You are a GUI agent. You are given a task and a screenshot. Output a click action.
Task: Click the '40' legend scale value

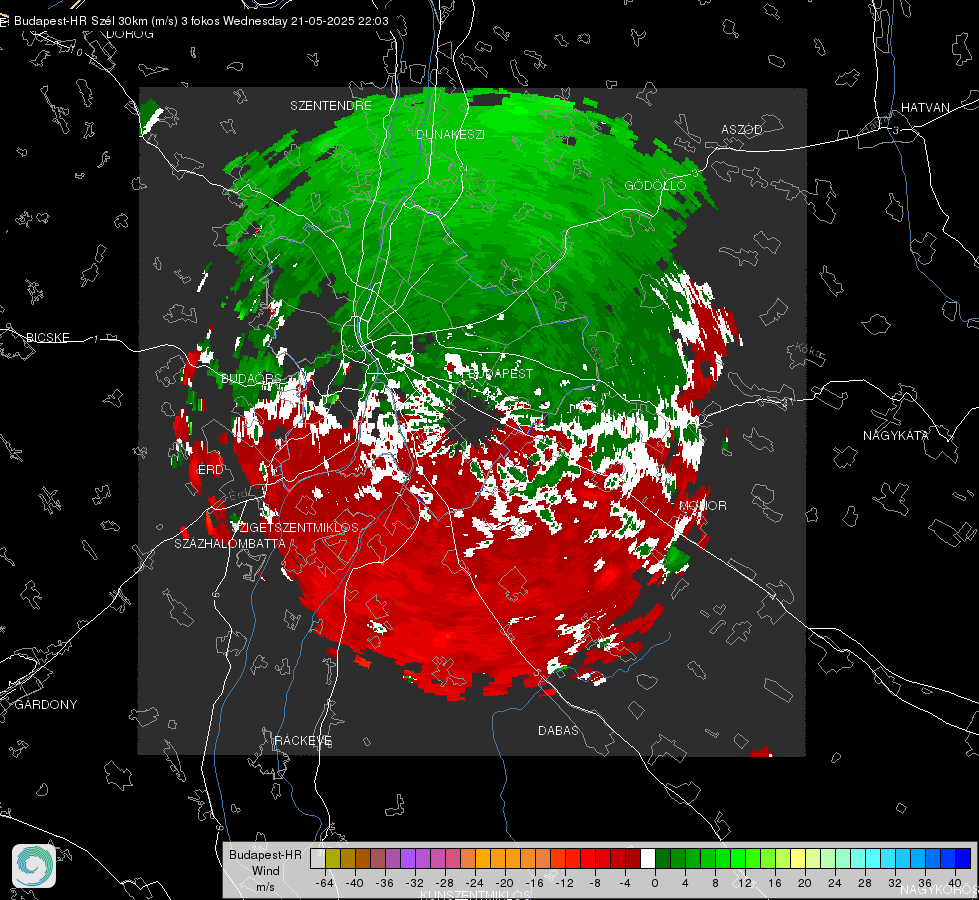point(955,883)
